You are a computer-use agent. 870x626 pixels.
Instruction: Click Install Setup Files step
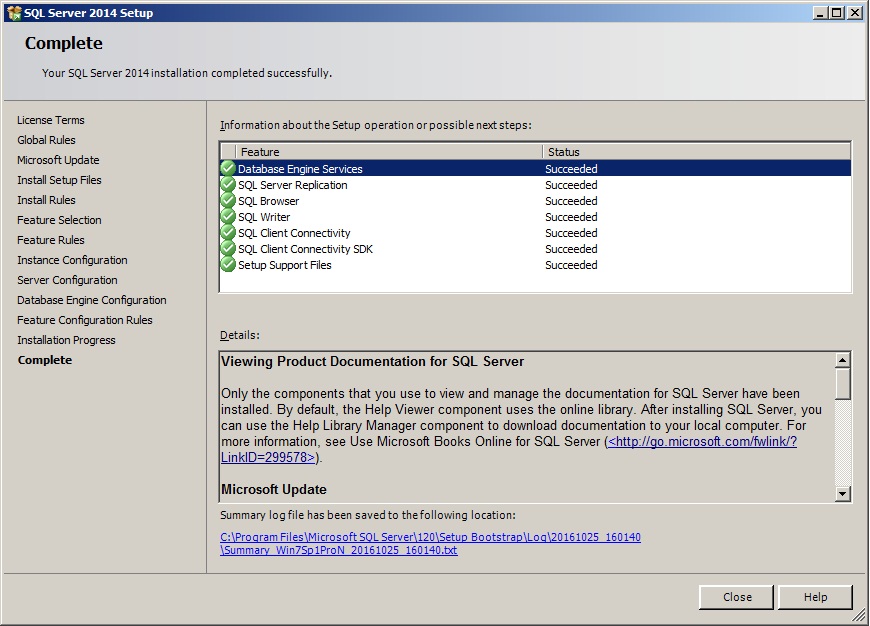click(59, 180)
